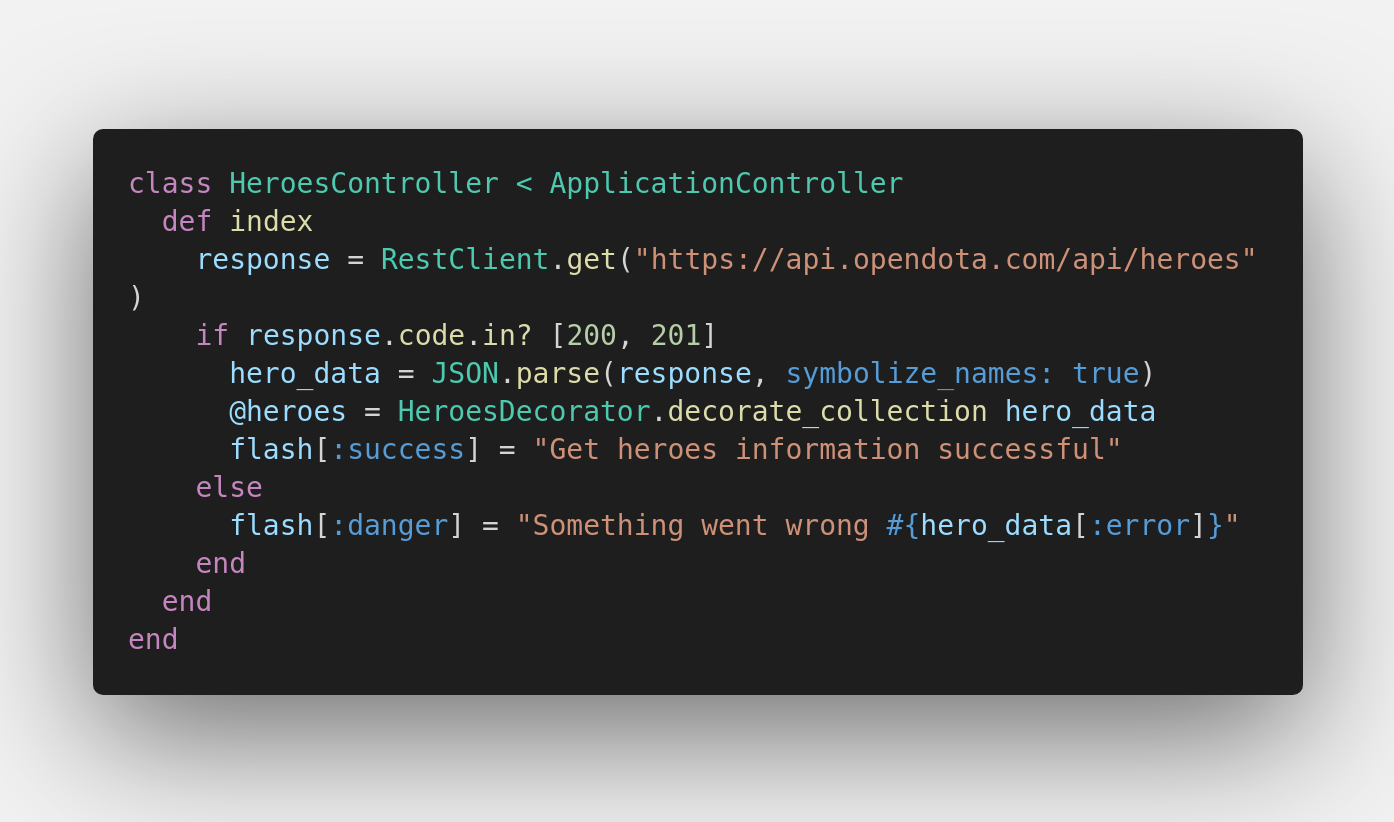Click the HeroesDecorator constant

click(523, 412)
